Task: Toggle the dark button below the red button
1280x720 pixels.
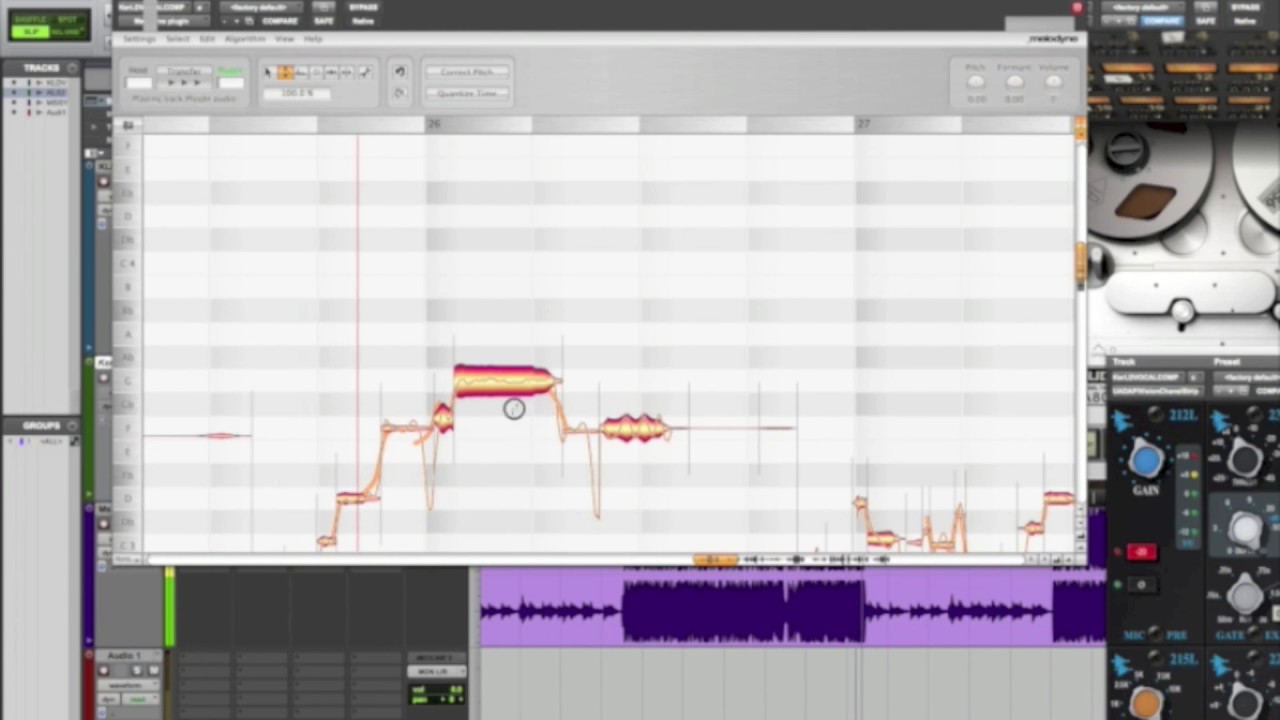Action: tap(1141, 584)
